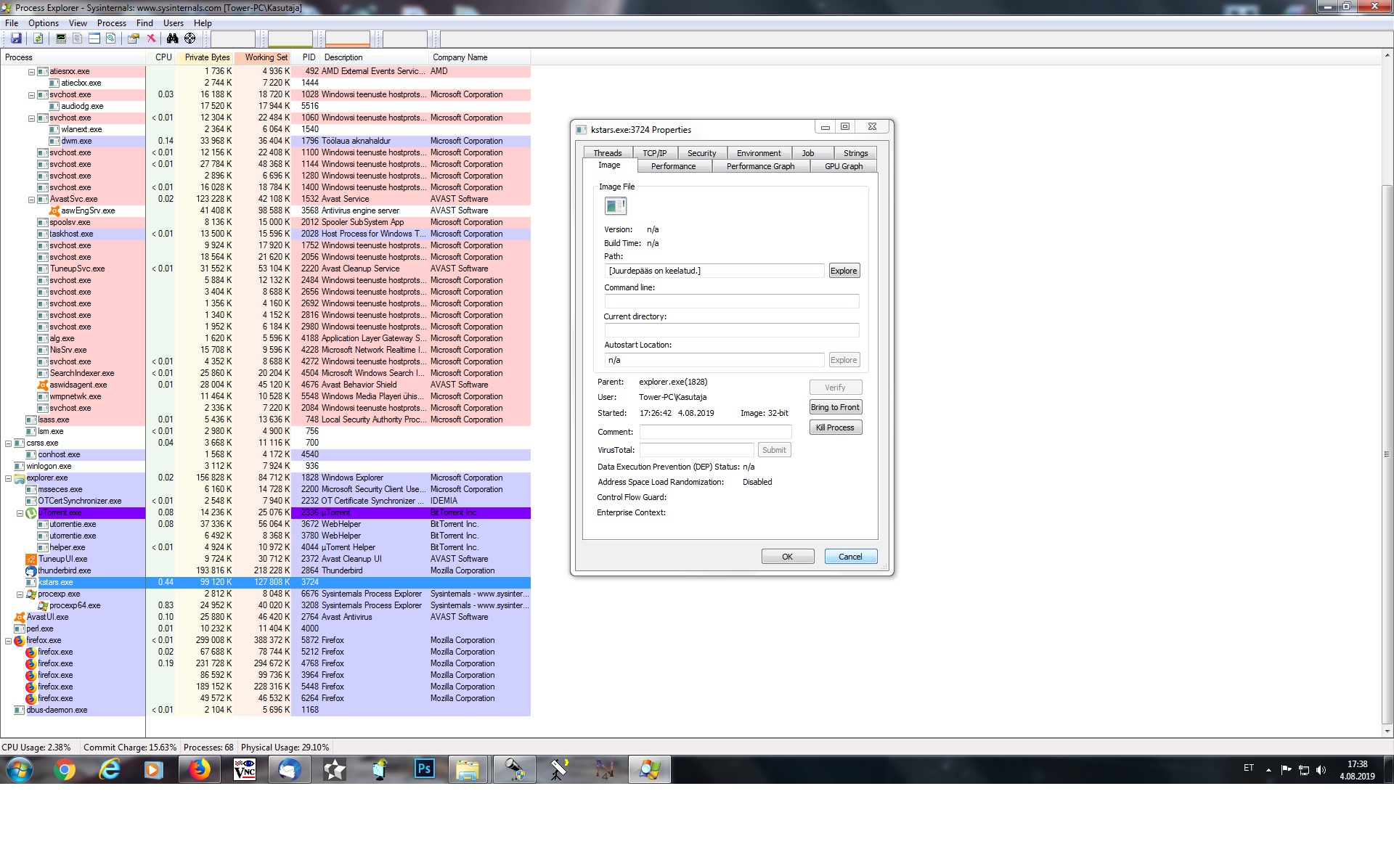The image size is (1394, 868).
Task: Switch to Thunderbird in the taskbar
Action: point(289,769)
